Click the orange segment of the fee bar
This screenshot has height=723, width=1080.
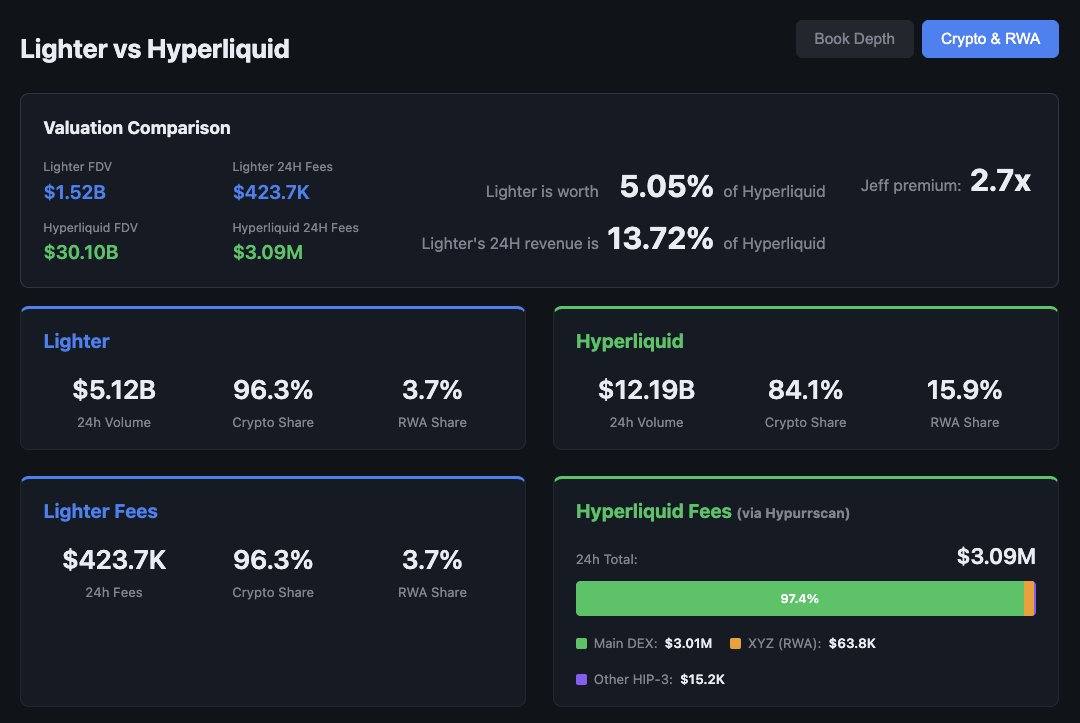(x=1029, y=598)
